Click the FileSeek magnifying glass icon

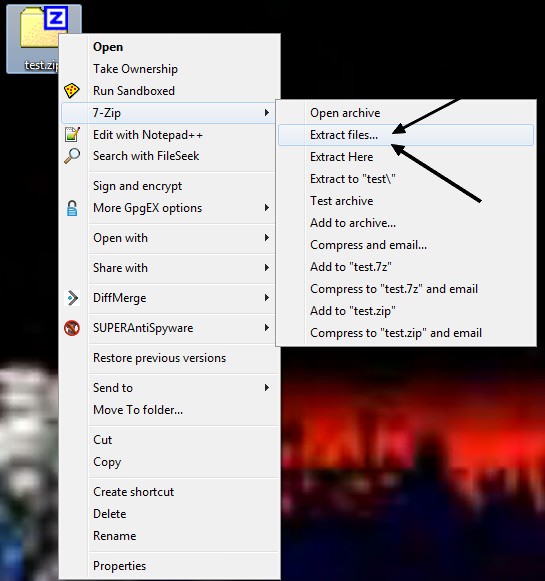pos(72,156)
